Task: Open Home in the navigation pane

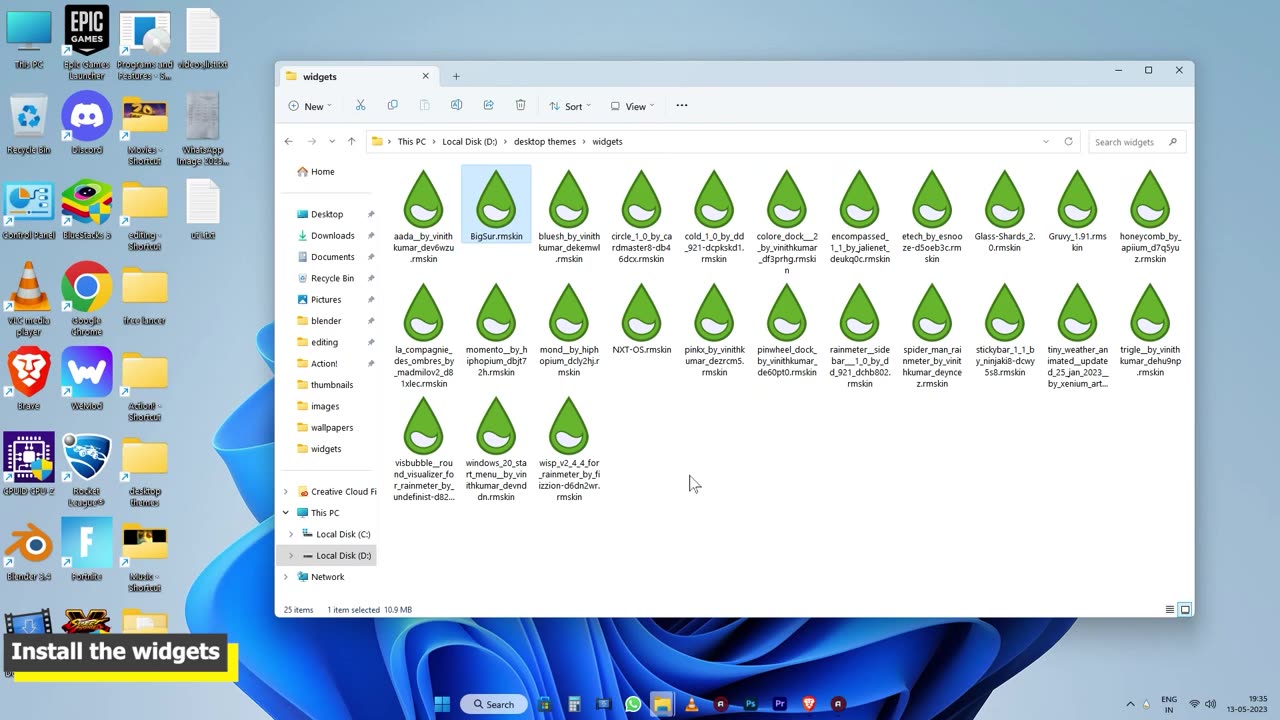Action: [323, 172]
